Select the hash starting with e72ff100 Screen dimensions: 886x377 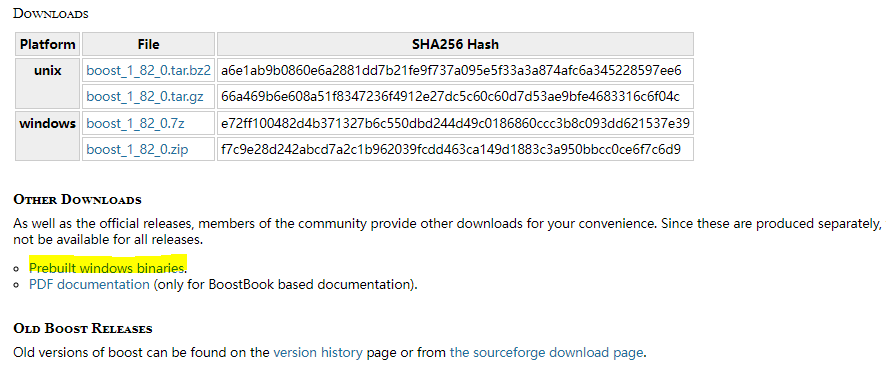(x=455, y=123)
